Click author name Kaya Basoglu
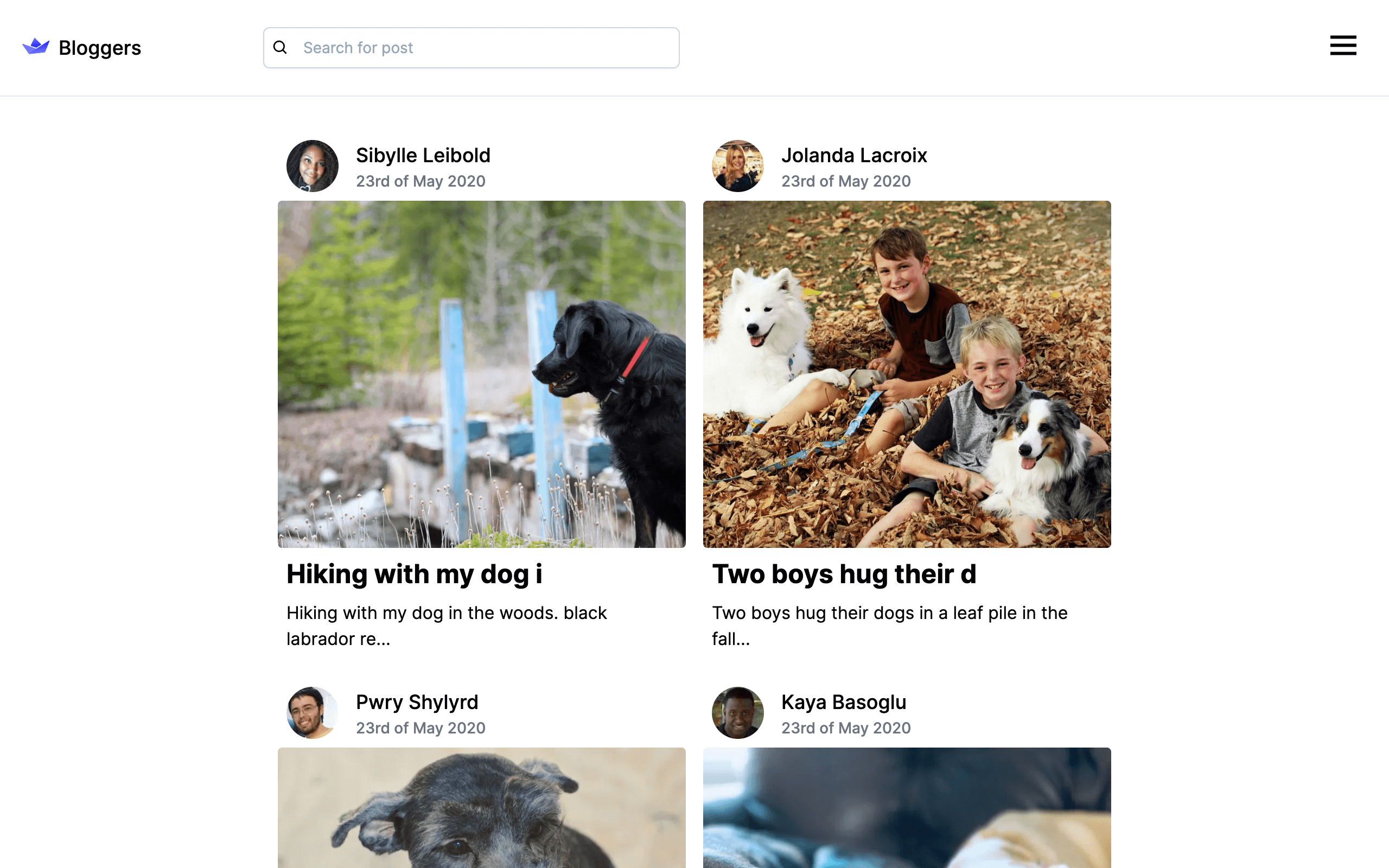 (x=843, y=702)
